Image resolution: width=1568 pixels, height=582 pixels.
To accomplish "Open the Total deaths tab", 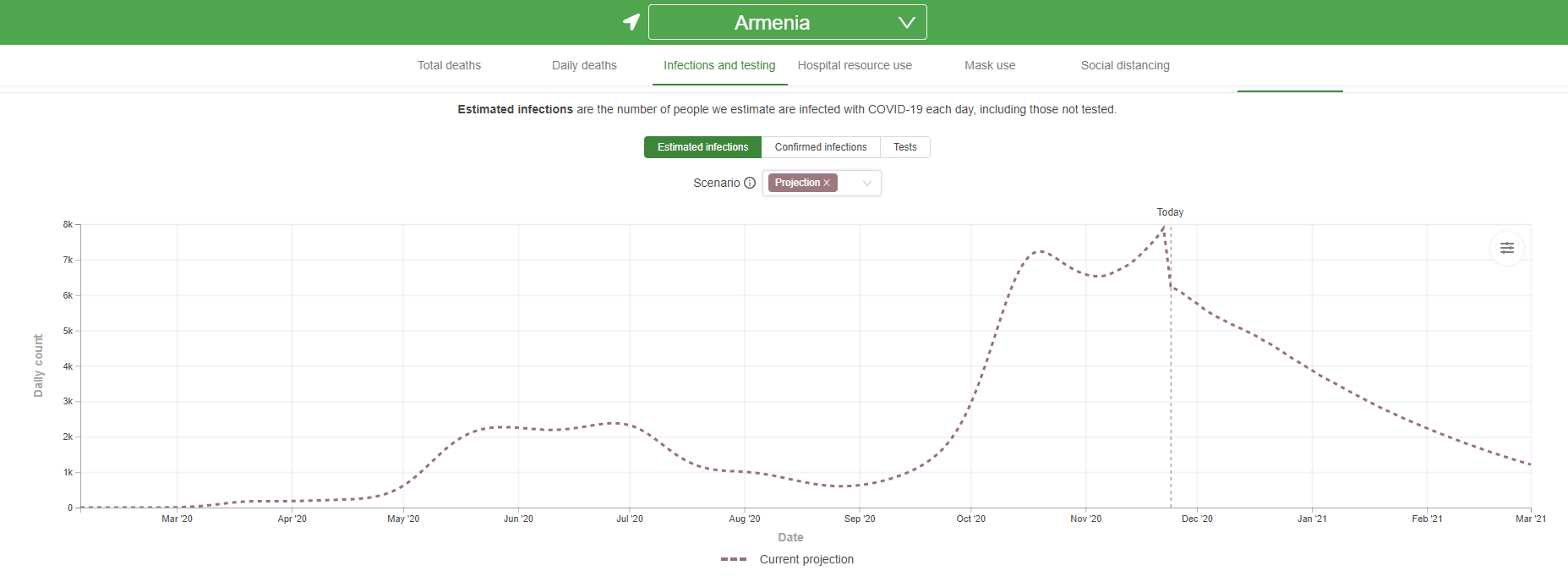I will [x=449, y=65].
